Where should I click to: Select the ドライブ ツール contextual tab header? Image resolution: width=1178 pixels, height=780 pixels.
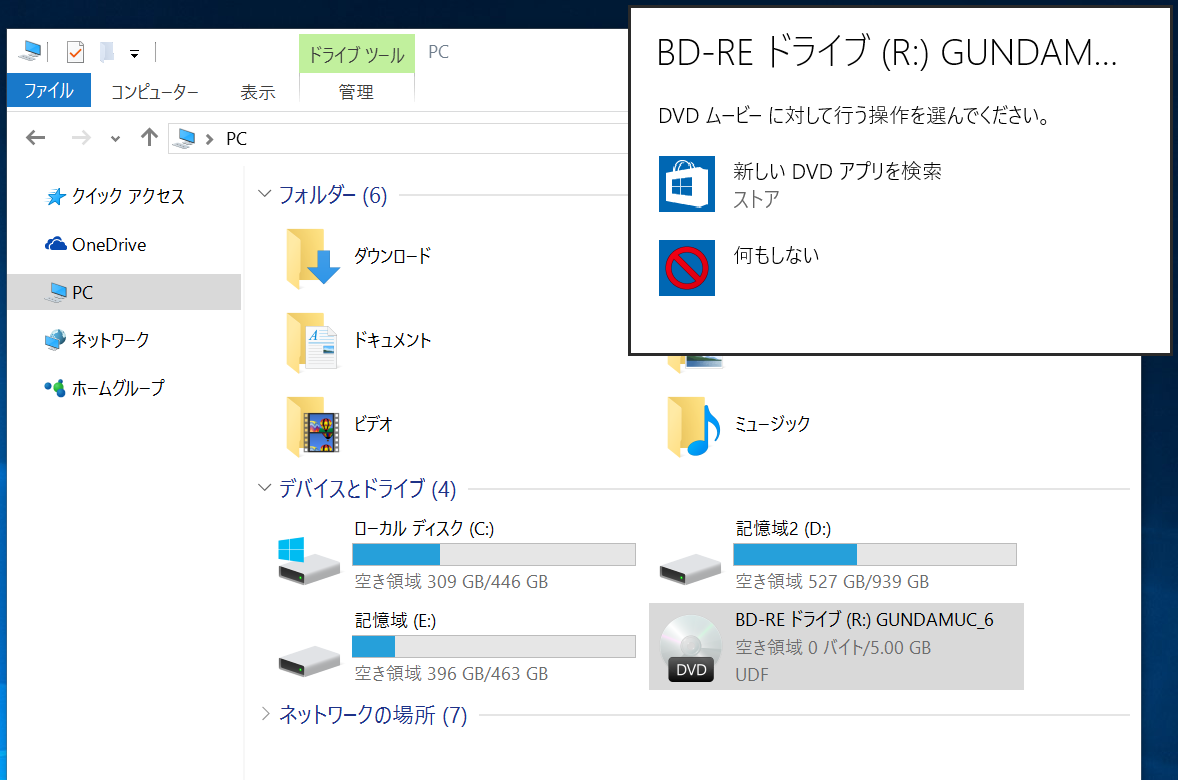point(356,54)
